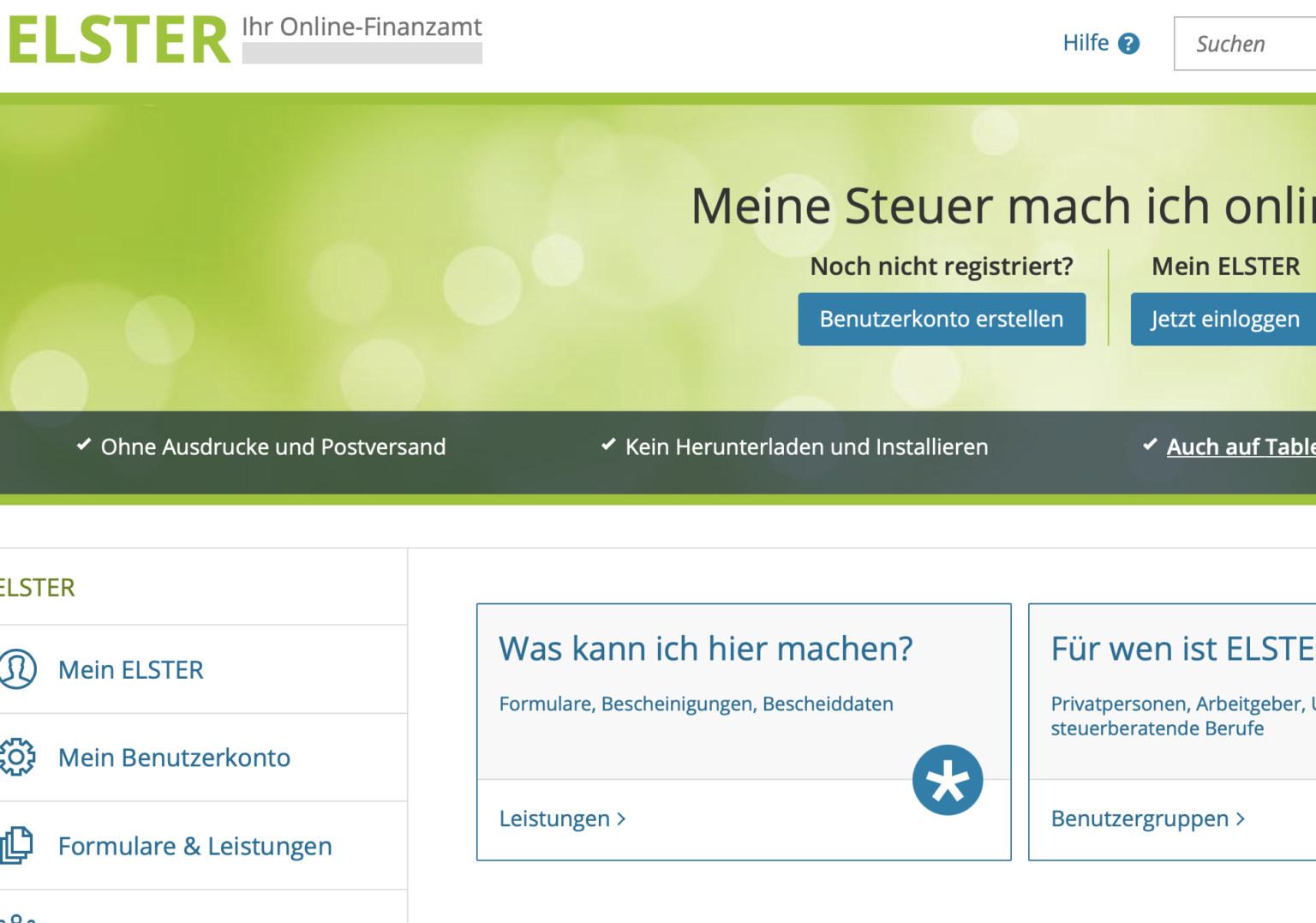1316x923 pixels.
Task: Click the checkmark before Kein Herunterladen
Action: [608, 444]
